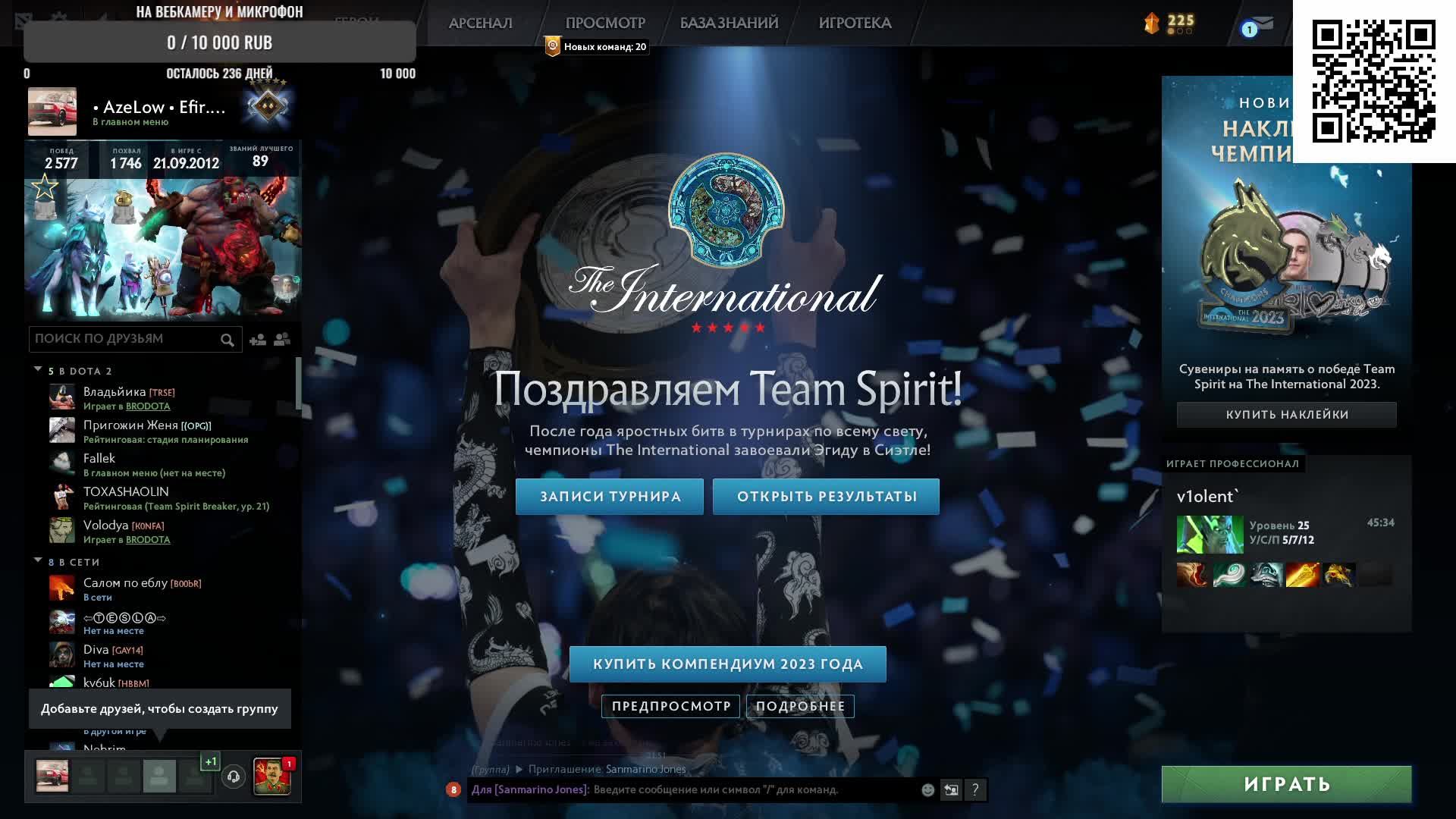Click the BRODOTA link under Владьйика
The image size is (1456, 819).
(148, 406)
